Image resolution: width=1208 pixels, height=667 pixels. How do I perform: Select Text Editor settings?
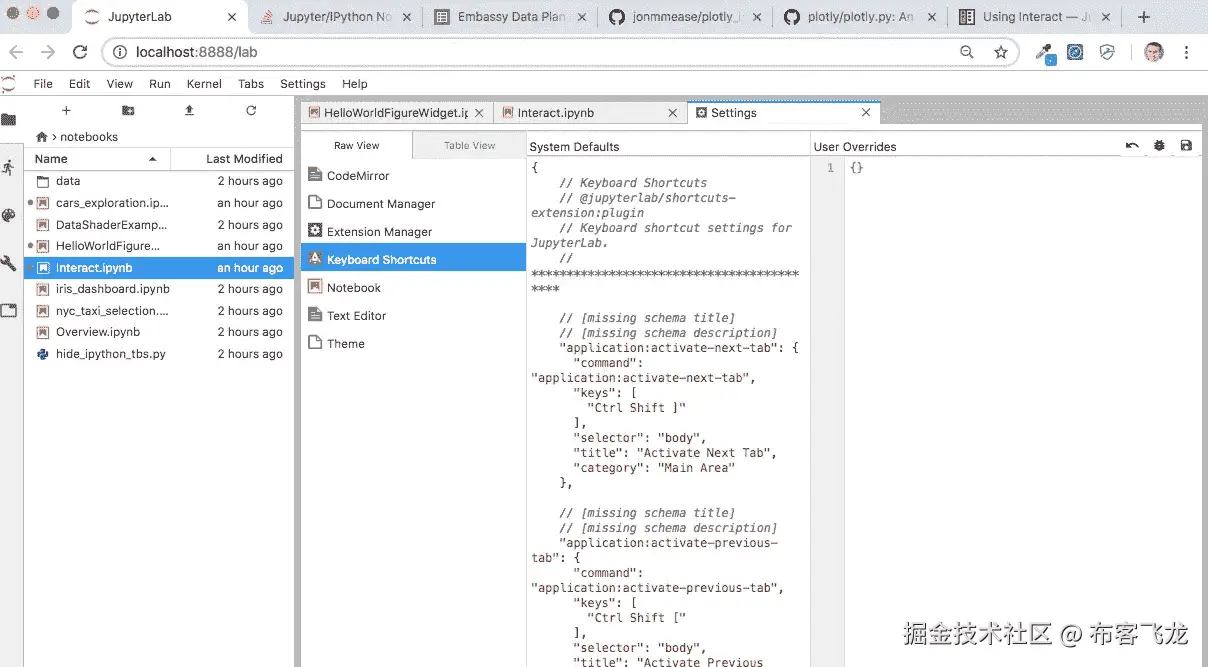pyautogui.click(x=413, y=316)
